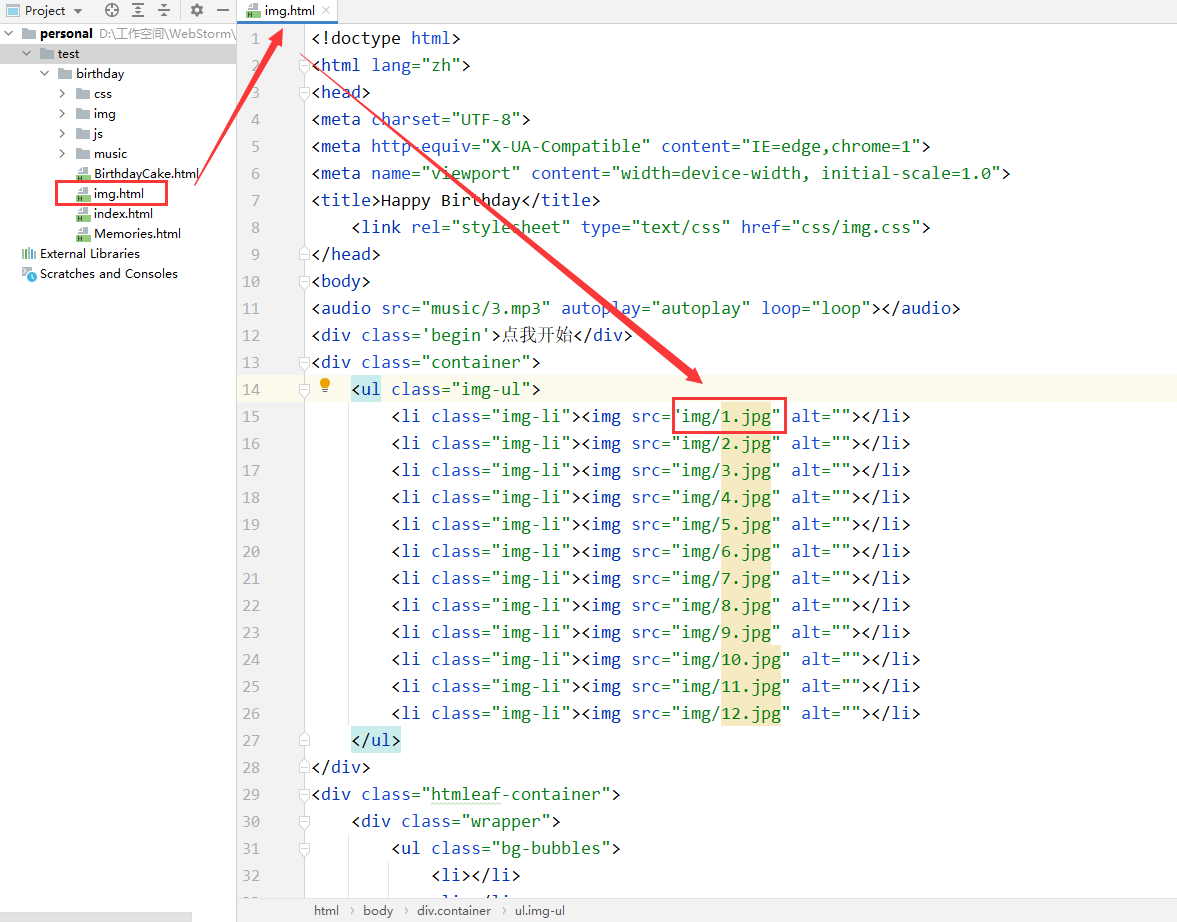Viewport: 1177px width, 922px height.
Task: Fold the body block on line 10
Action: point(304,282)
